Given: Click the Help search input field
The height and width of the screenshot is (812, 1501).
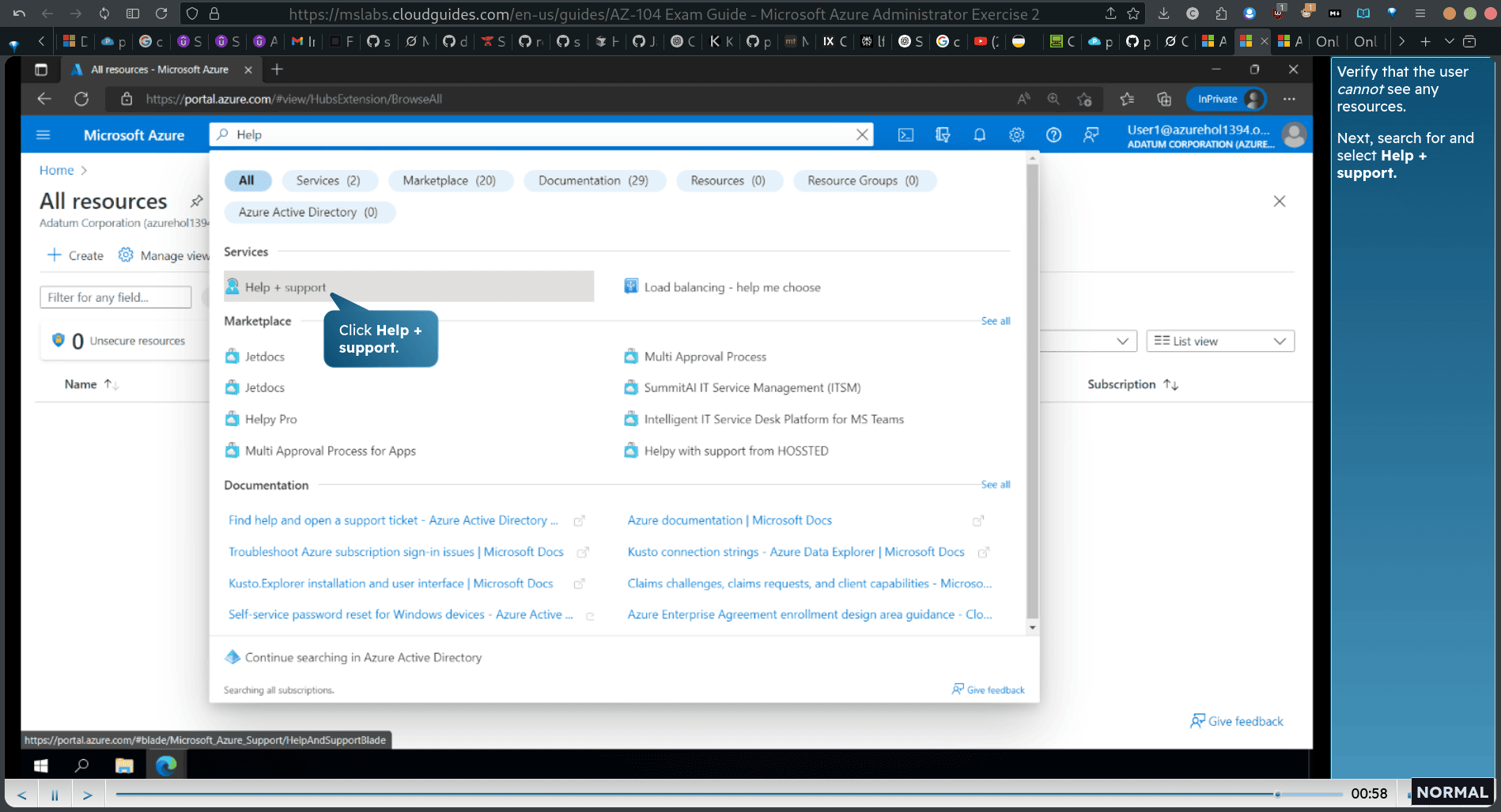Looking at the screenshot, I should 542,135.
